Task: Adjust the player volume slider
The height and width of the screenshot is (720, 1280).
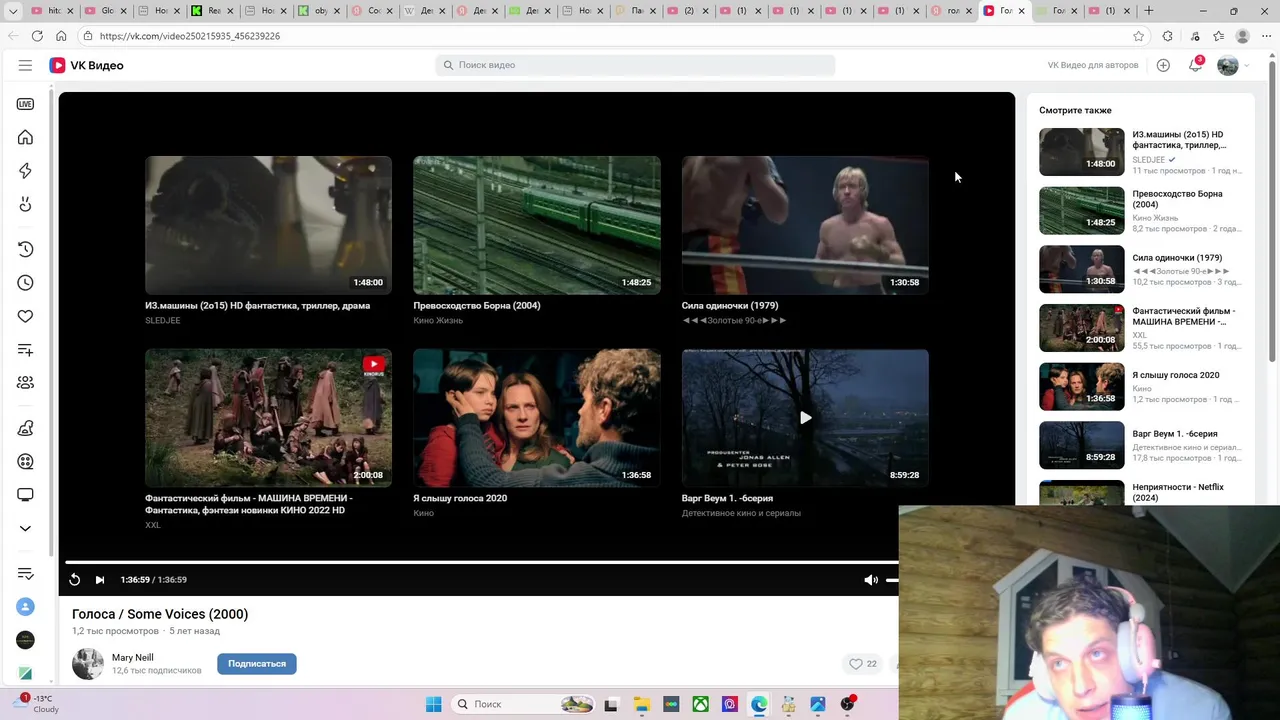Action: pyautogui.click(x=892, y=580)
